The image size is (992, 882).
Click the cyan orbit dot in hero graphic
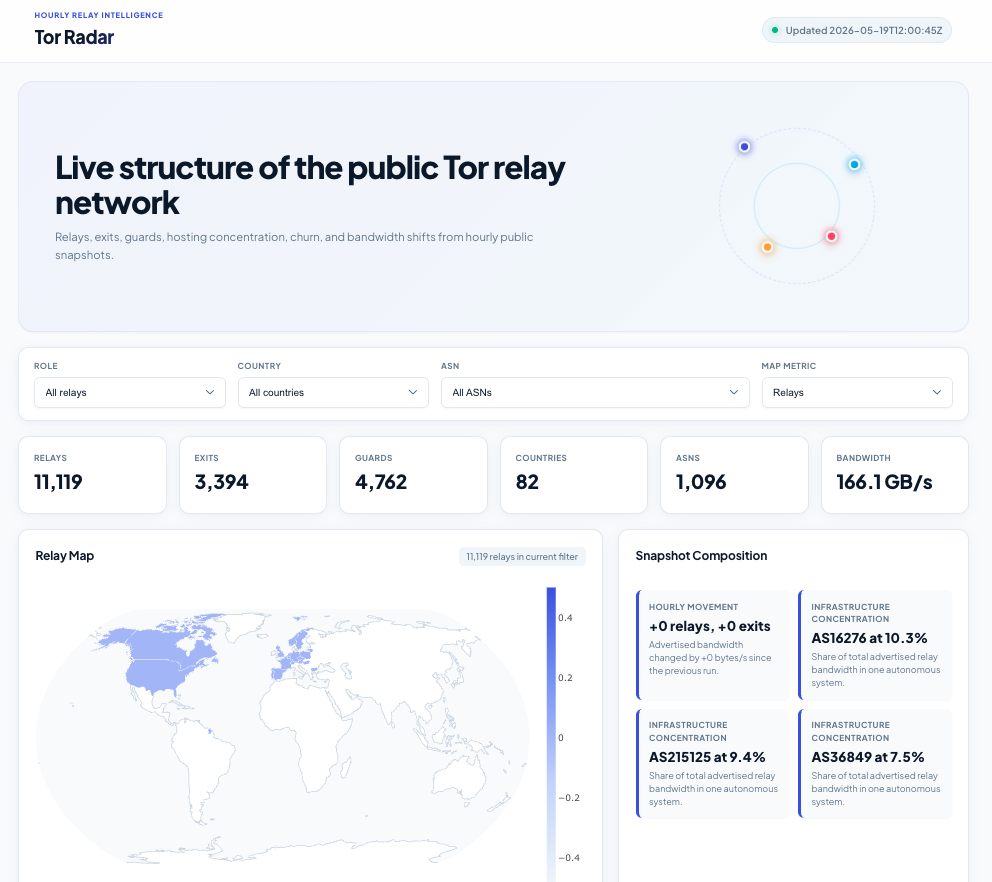coord(855,165)
